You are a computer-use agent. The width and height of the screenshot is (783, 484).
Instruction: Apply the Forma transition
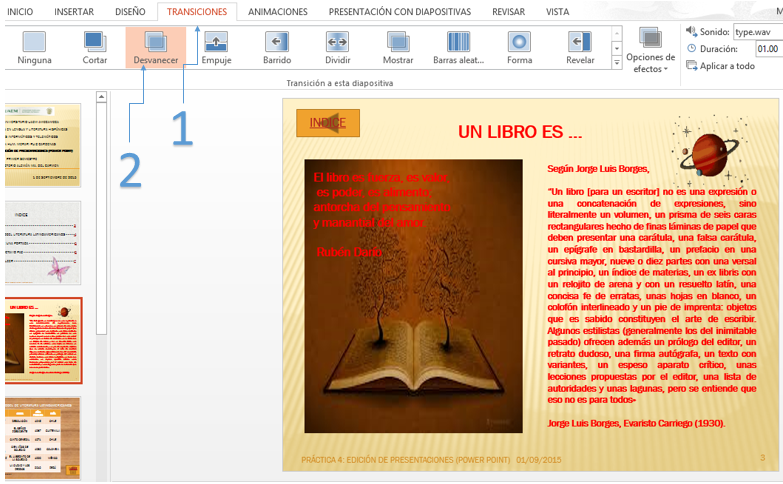pos(519,47)
